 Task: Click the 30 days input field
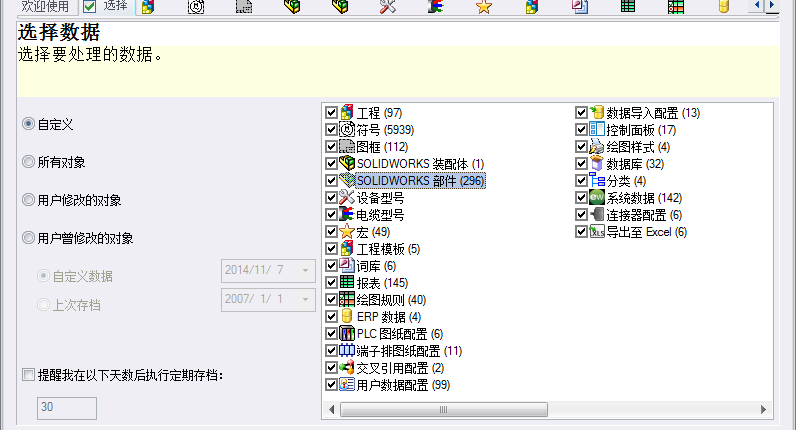(x=67, y=408)
